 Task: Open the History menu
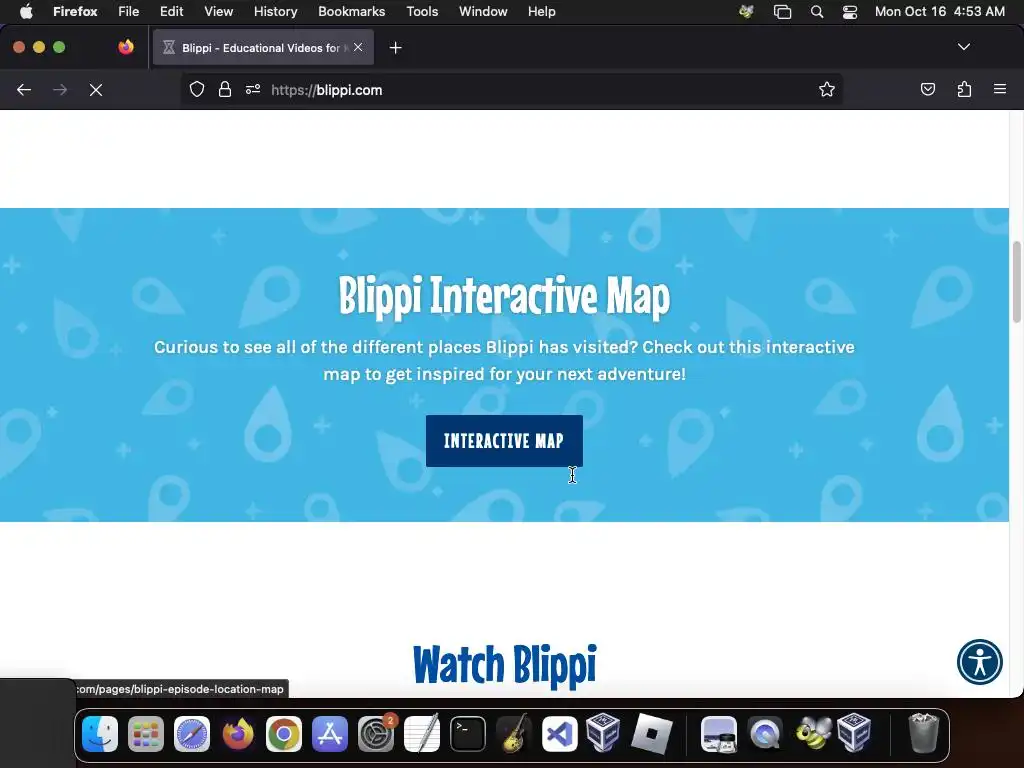[x=276, y=11]
